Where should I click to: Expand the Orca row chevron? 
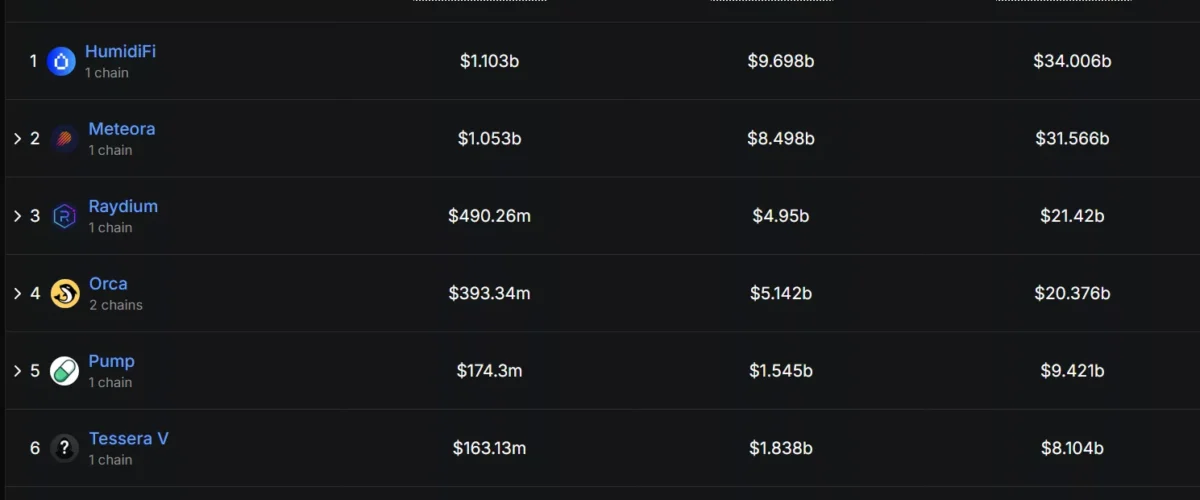[17, 294]
